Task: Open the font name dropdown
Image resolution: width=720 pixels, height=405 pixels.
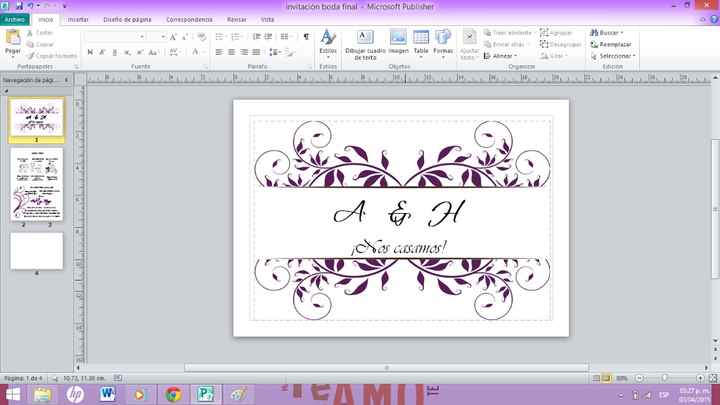Action: (x=141, y=37)
